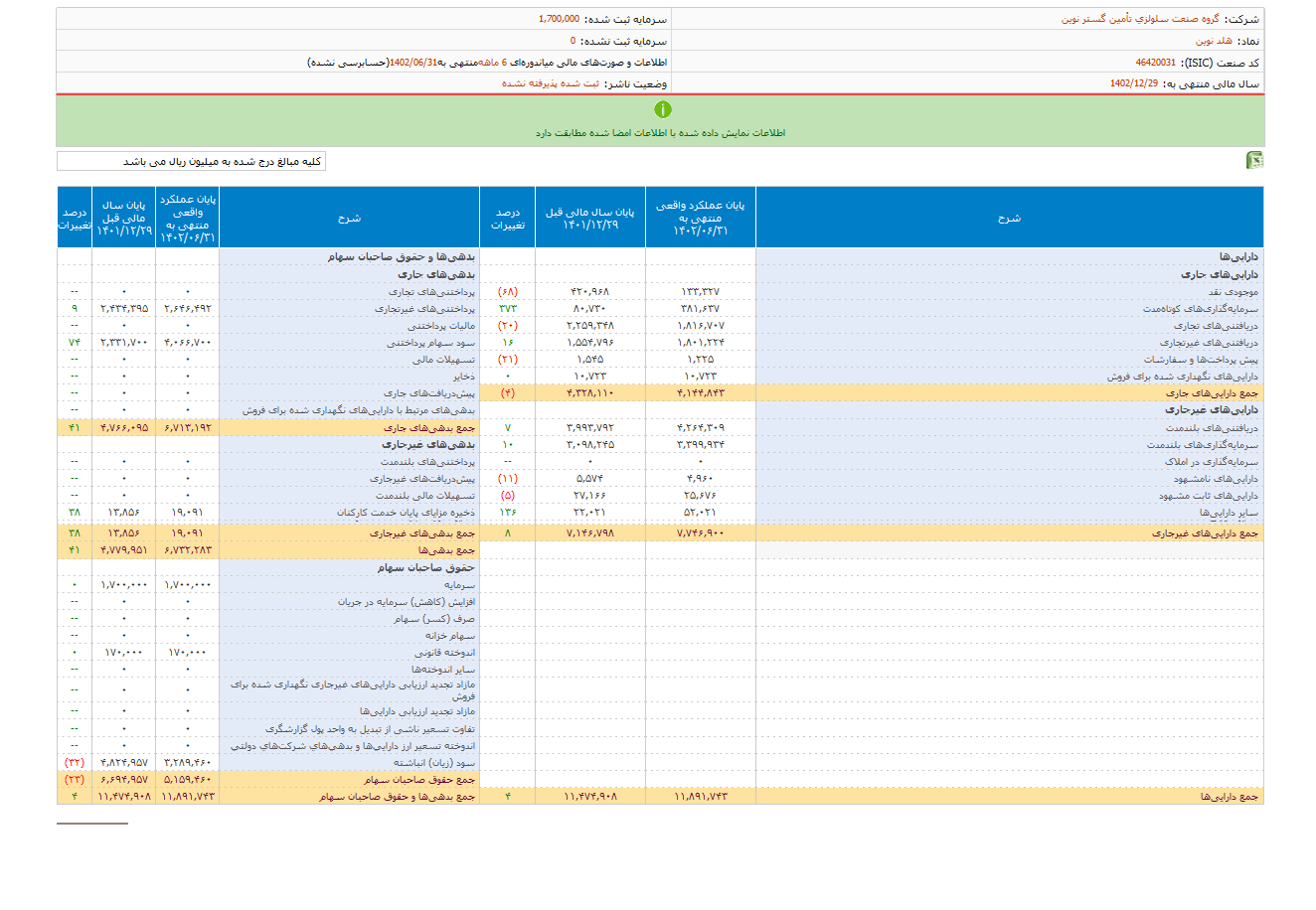Select the row label سرمایه‌گذاری‌های بلندمدت
This screenshot has width=1316, height=910.
tap(1203, 445)
